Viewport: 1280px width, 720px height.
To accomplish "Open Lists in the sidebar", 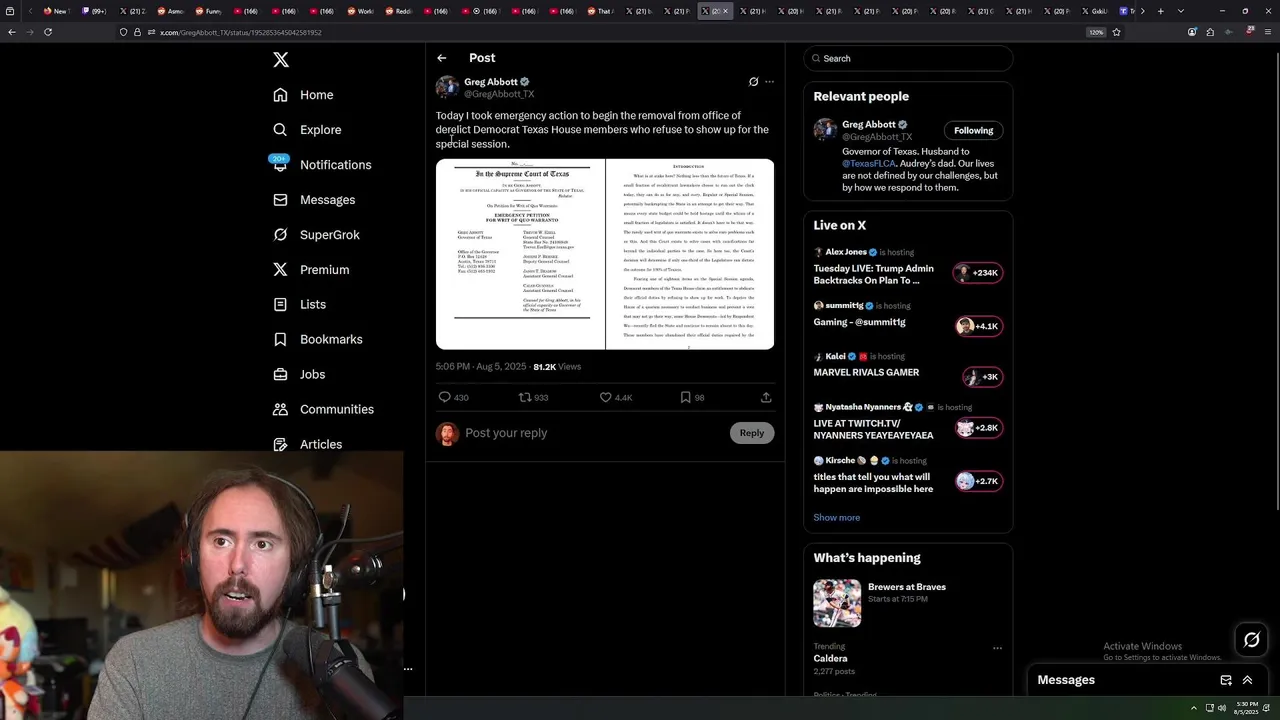I will [x=300, y=304].
